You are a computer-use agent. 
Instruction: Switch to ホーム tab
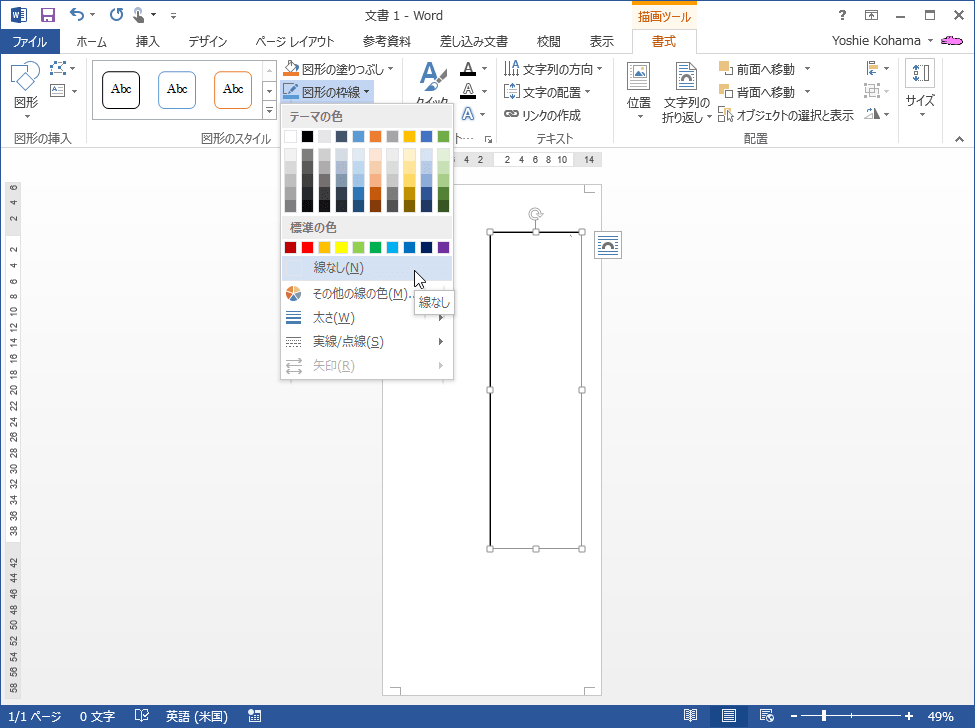click(91, 42)
